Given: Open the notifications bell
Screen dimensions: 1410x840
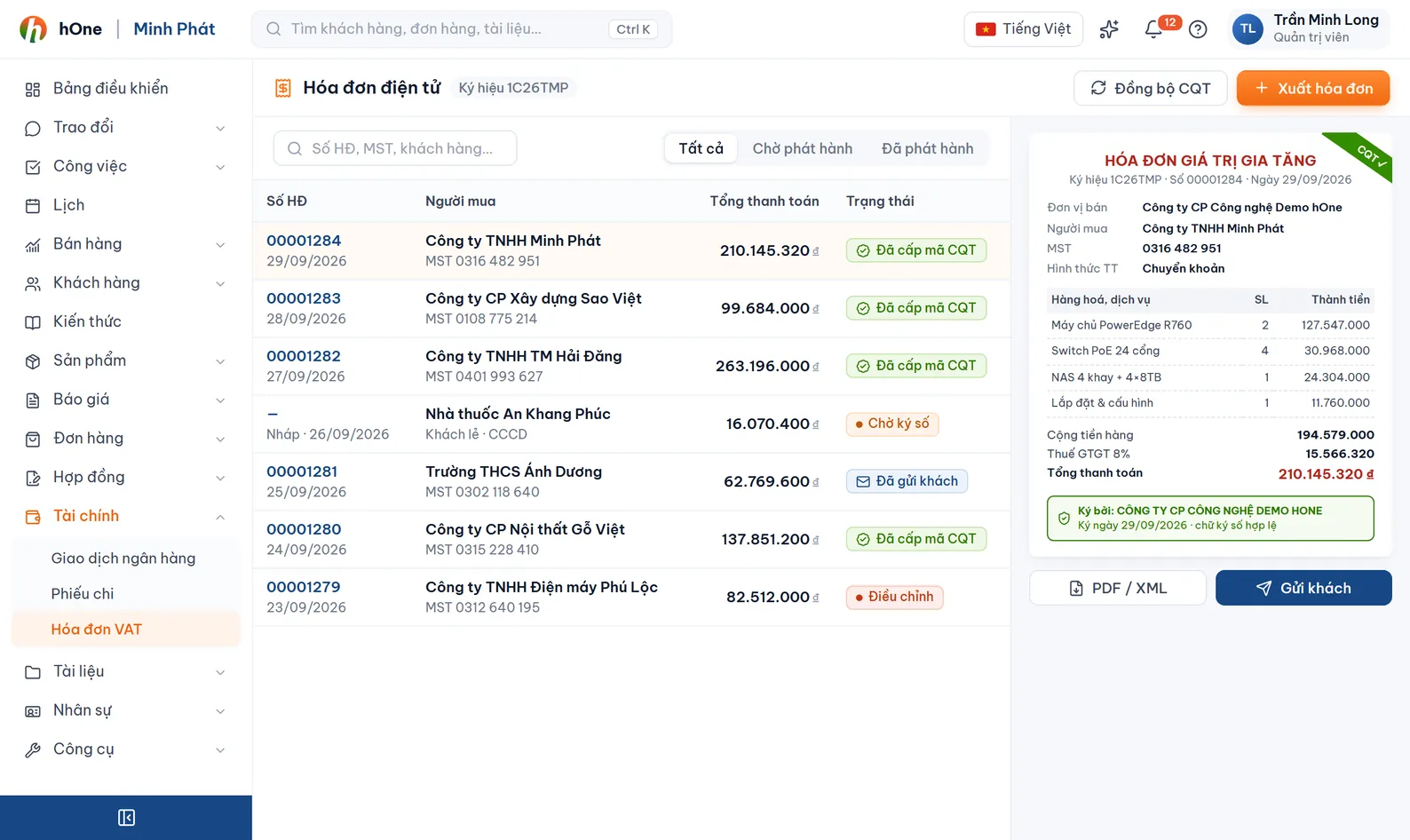Looking at the screenshot, I should [x=1153, y=29].
